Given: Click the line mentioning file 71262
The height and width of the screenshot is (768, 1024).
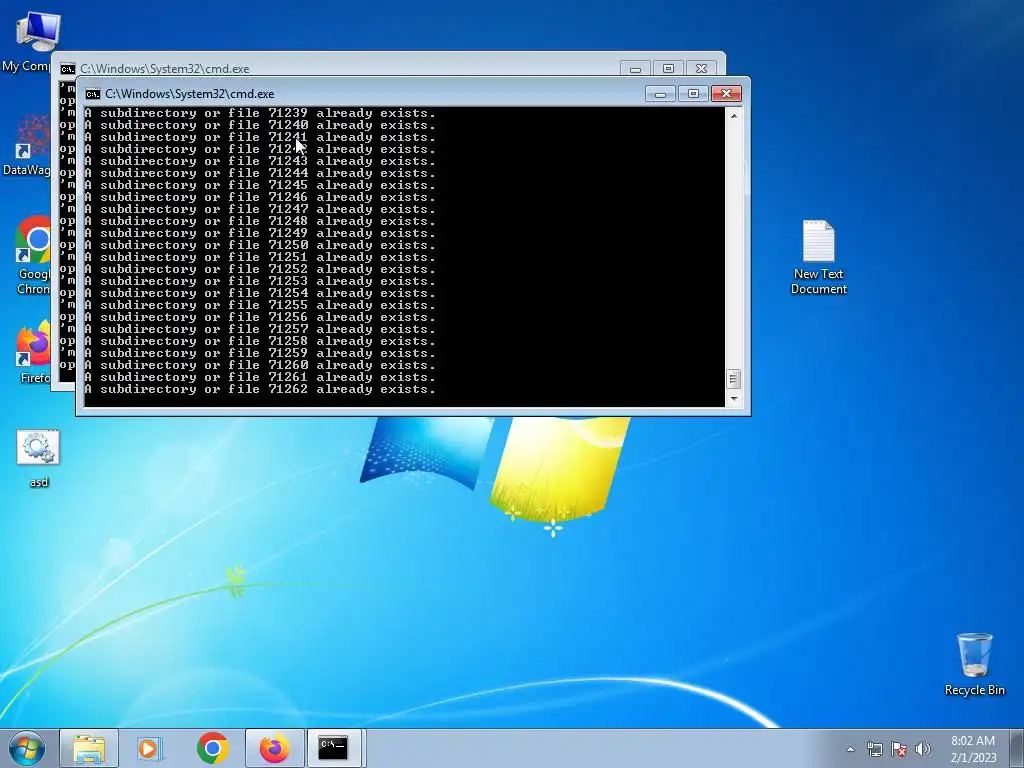Looking at the screenshot, I should pyautogui.click(x=260, y=389).
